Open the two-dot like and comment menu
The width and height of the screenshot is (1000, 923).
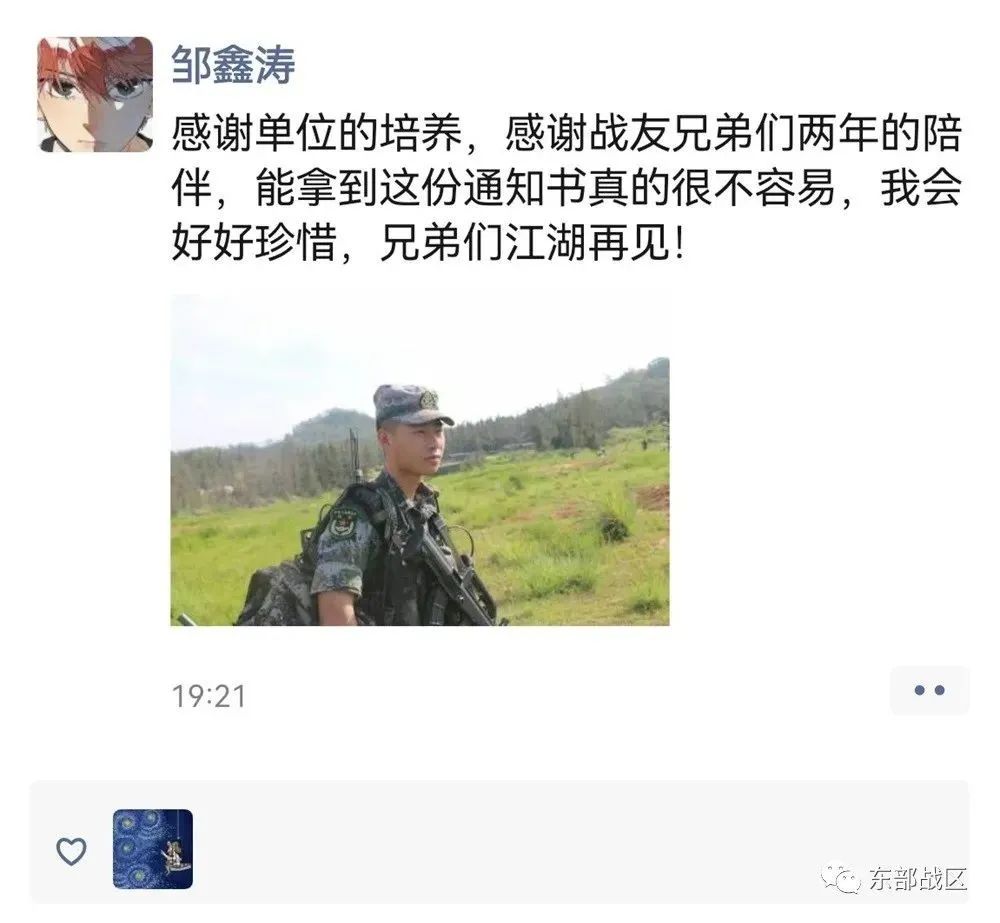(x=929, y=690)
